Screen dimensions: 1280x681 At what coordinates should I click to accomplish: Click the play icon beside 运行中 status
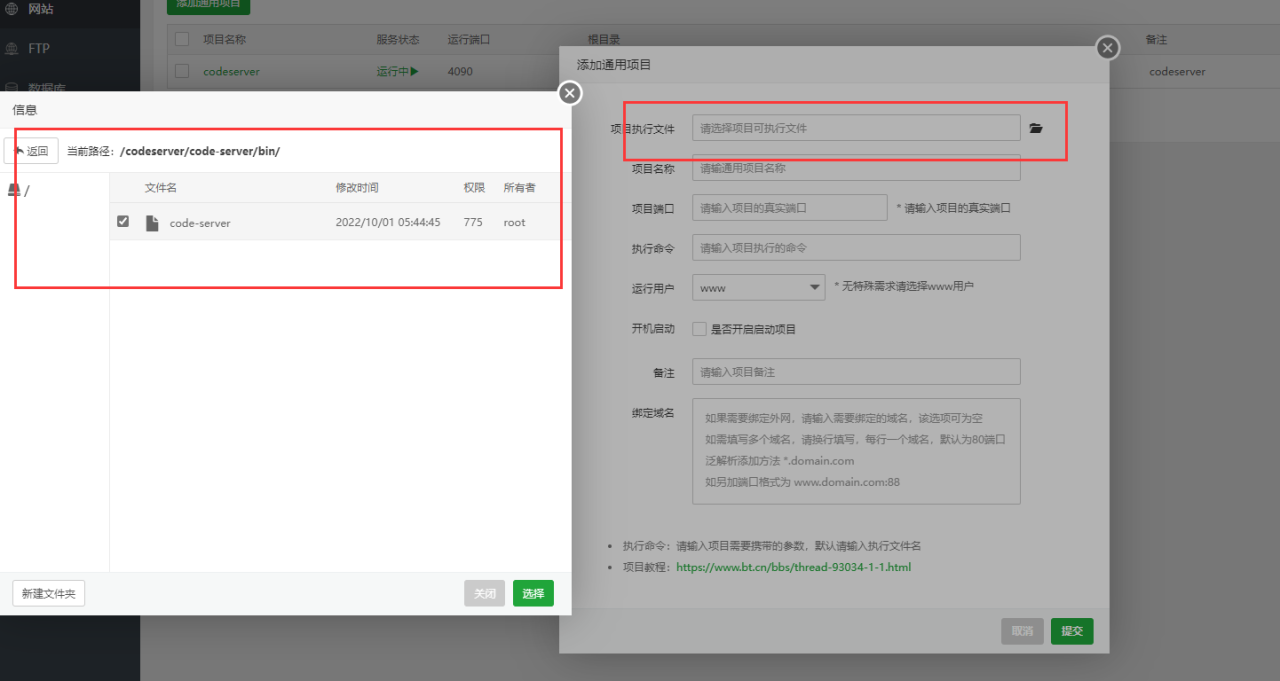pos(417,72)
